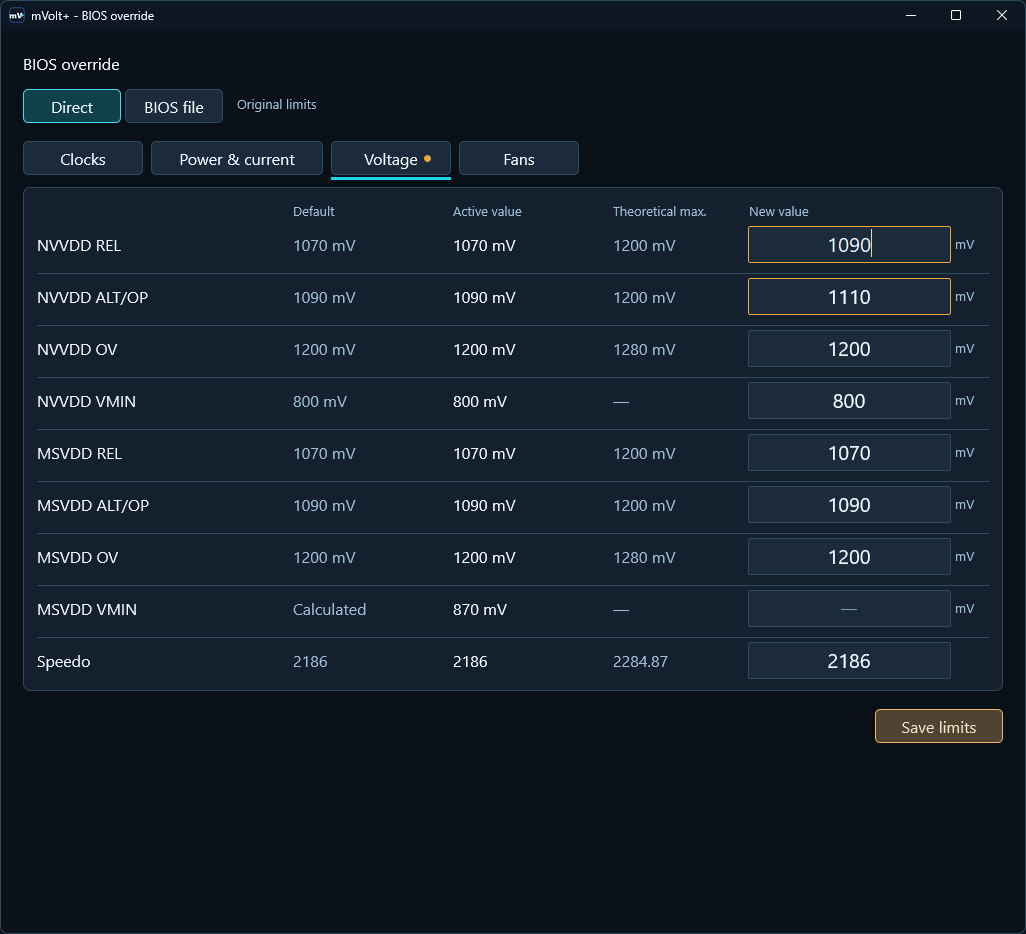Click MSVDD VMIN active value 870 mV
The image size is (1026, 934).
coord(480,609)
